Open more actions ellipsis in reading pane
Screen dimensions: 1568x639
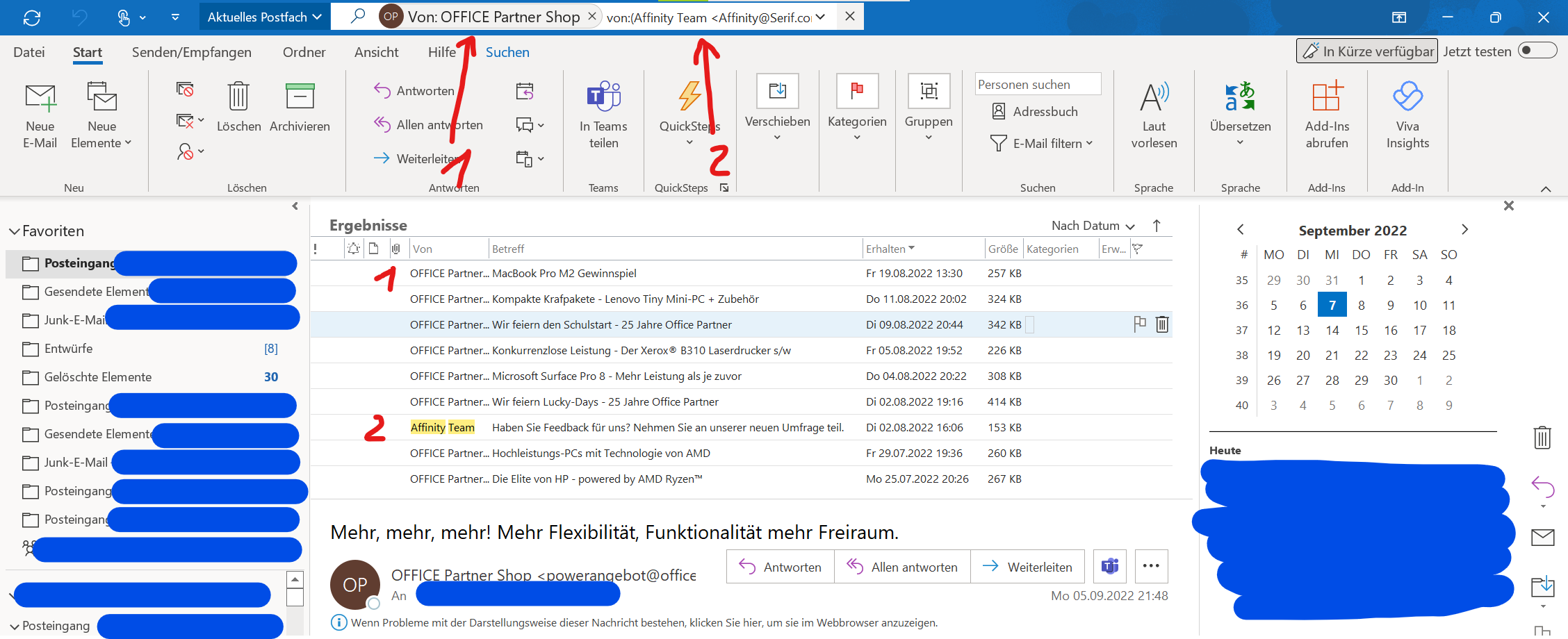pyautogui.click(x=1151, y=567)
